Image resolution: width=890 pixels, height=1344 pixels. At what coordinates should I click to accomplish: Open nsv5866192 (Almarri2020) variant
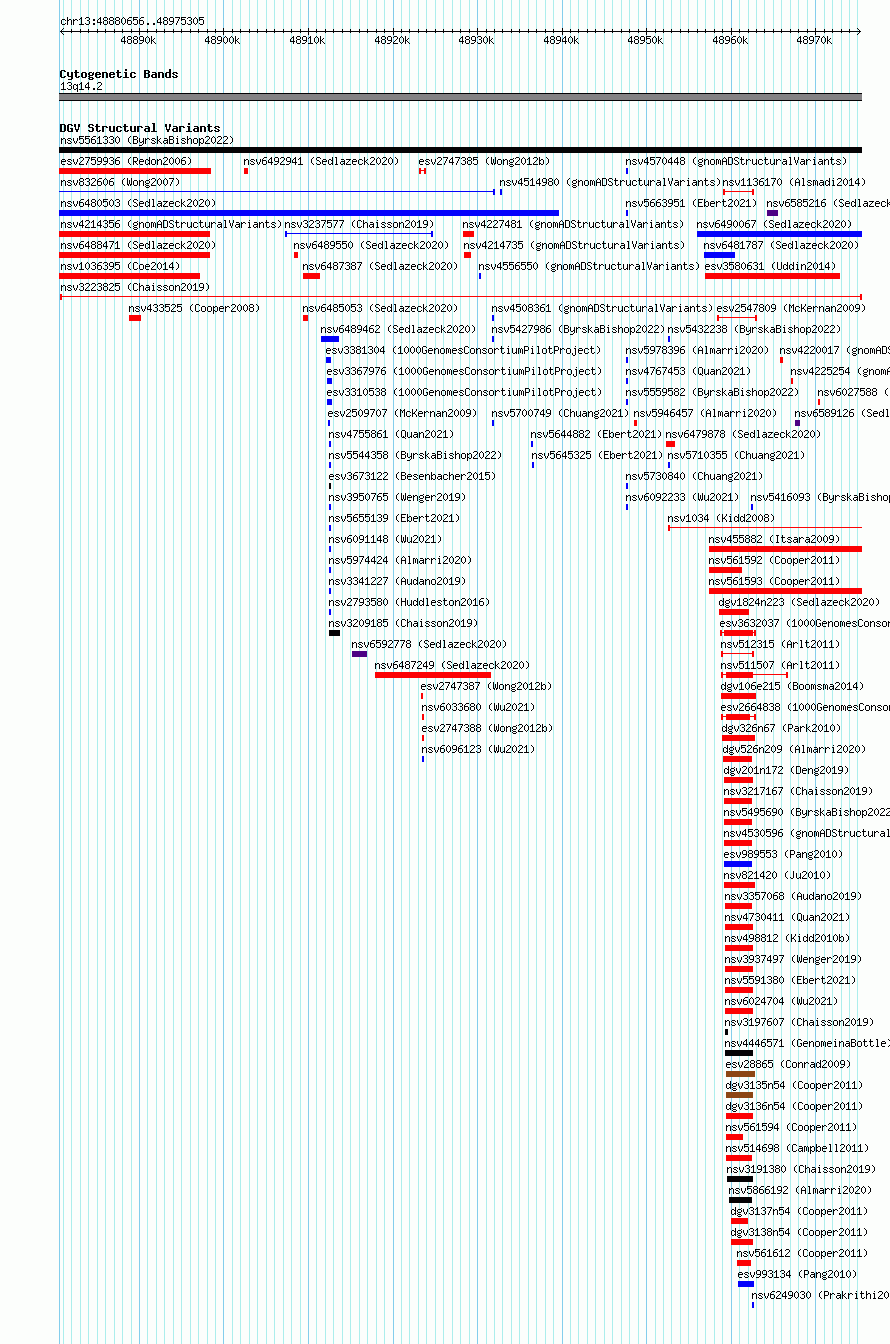(802, 1190)
